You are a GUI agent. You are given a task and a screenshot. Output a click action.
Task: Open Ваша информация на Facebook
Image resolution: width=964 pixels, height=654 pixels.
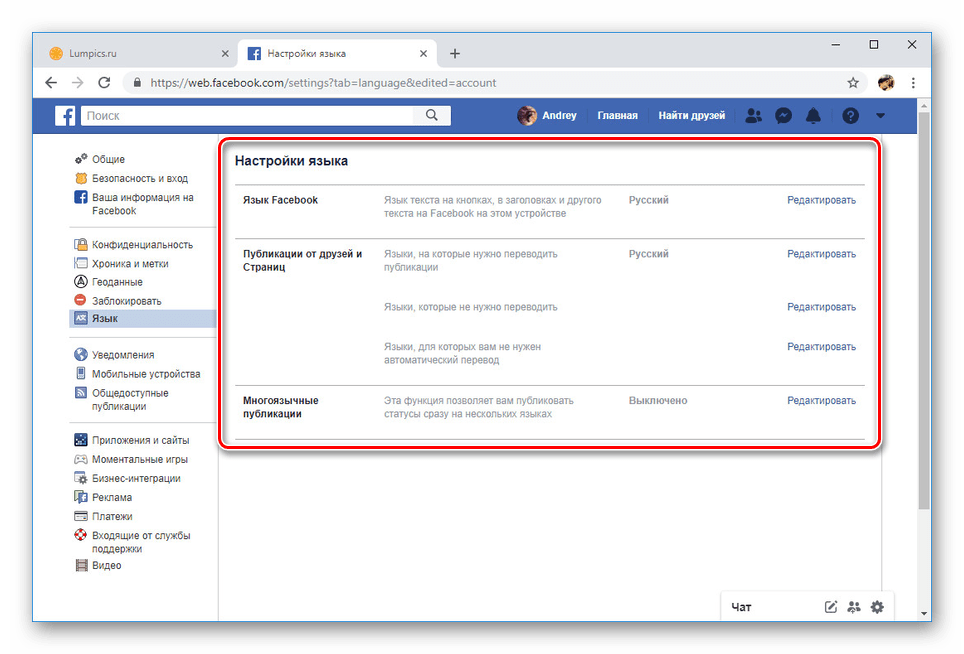coord(143,204)
